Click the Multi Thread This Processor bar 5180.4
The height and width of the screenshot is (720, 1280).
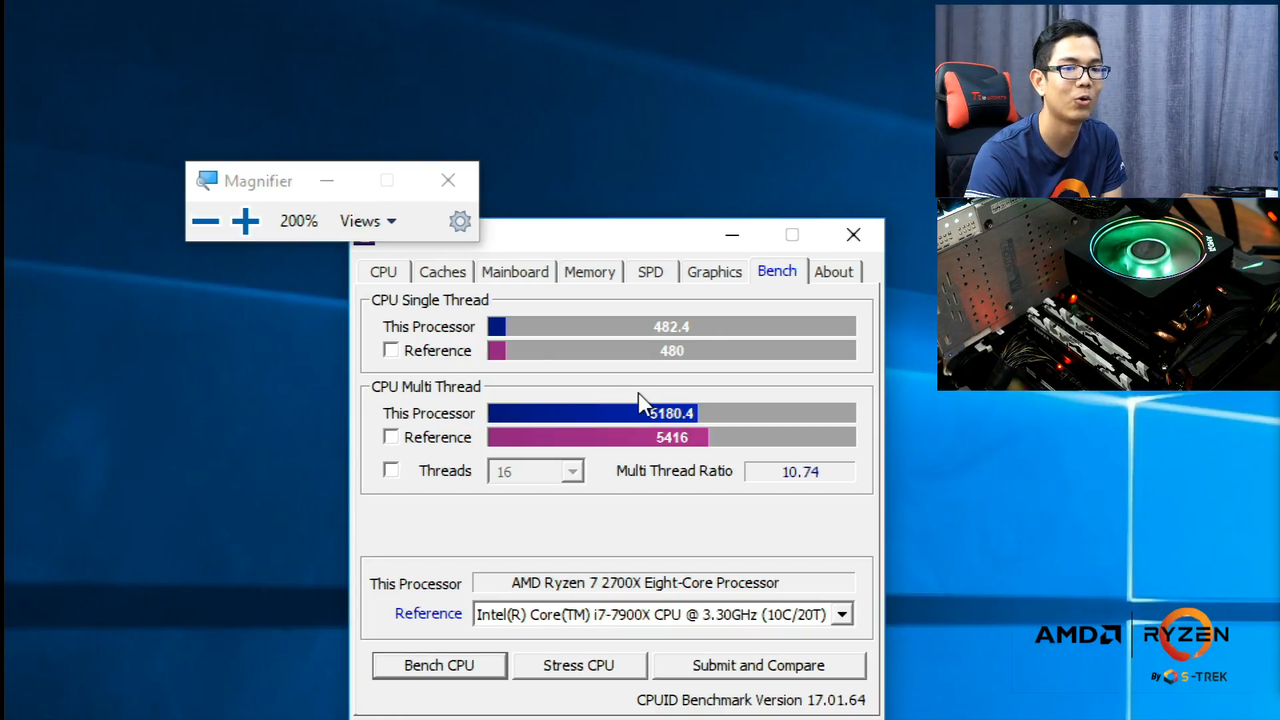[x=671, y=413]
